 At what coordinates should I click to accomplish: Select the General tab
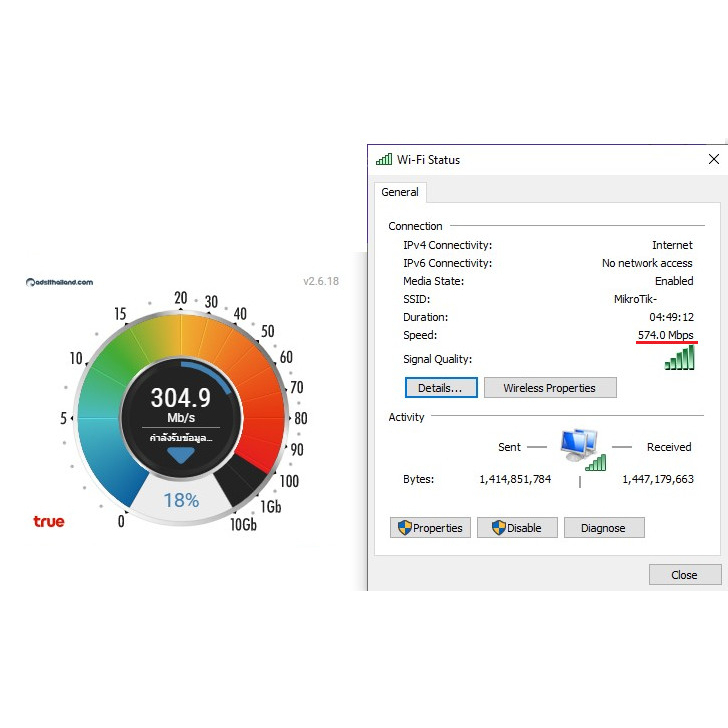[x=400, y=192]
